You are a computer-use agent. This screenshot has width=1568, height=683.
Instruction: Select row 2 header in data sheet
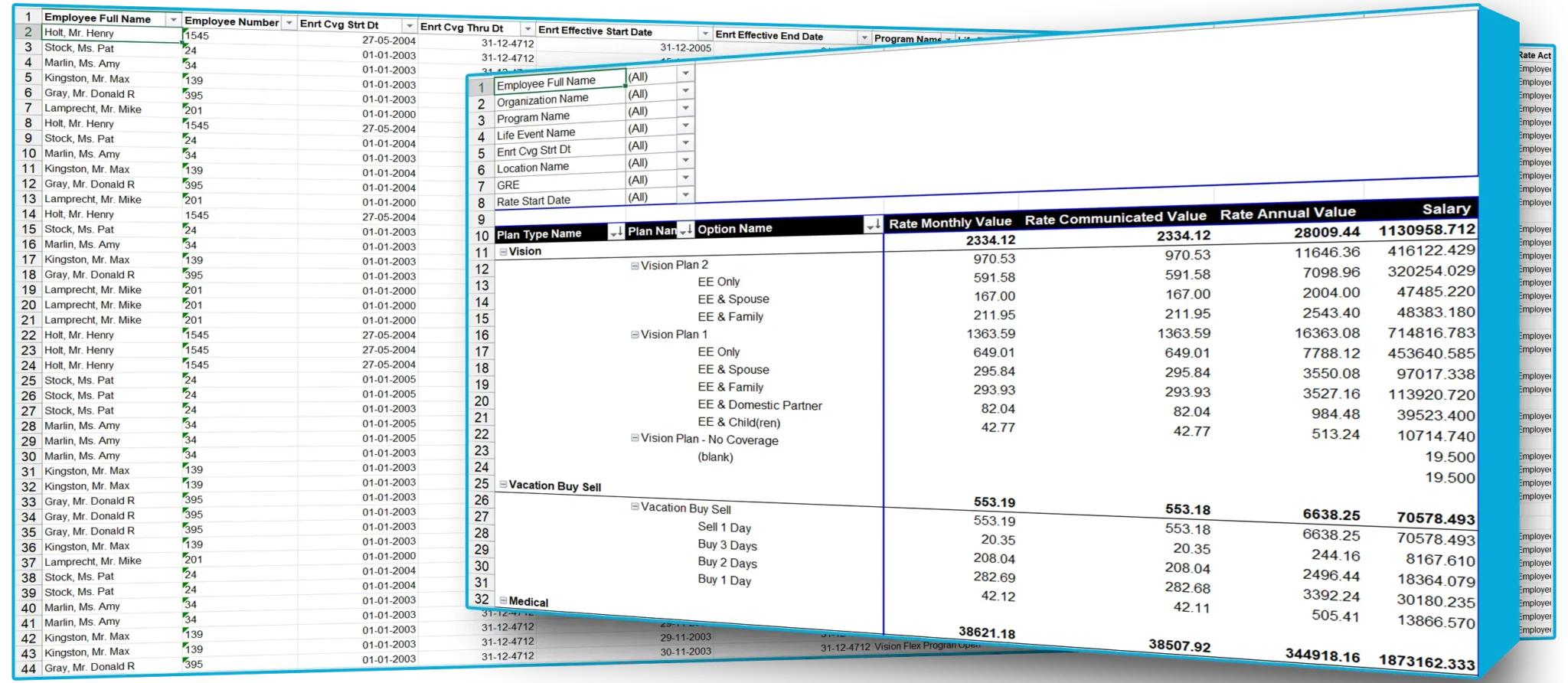28,32
